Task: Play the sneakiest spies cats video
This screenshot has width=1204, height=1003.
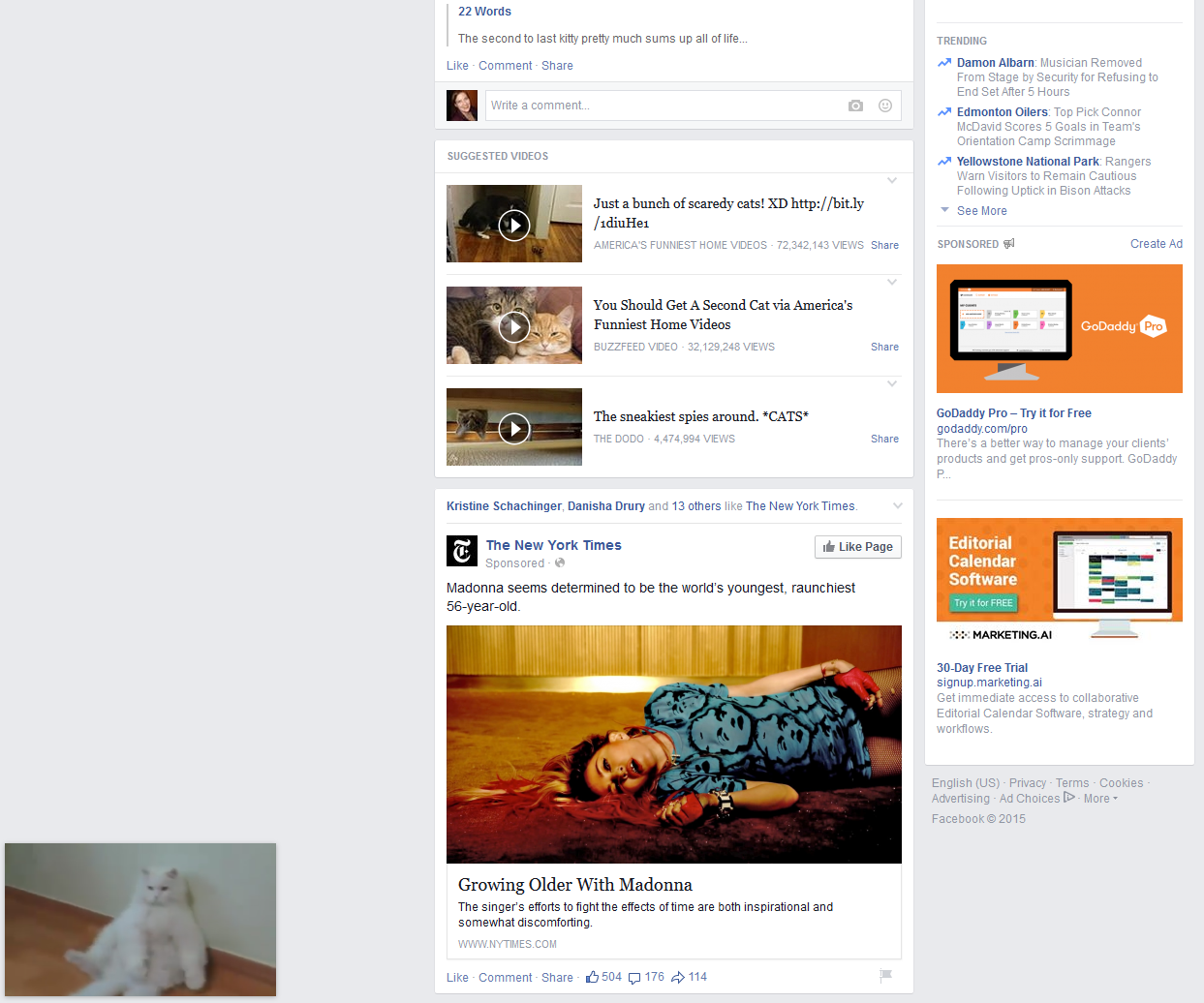Action: point(514,428)
